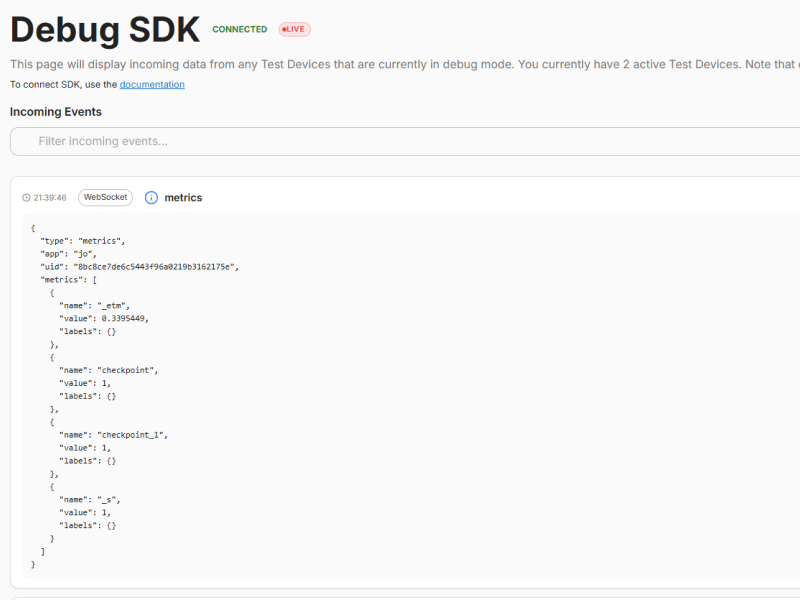Select the Incoming Events section header
Screen dimensions: 800x600
[x=54, y=111]
